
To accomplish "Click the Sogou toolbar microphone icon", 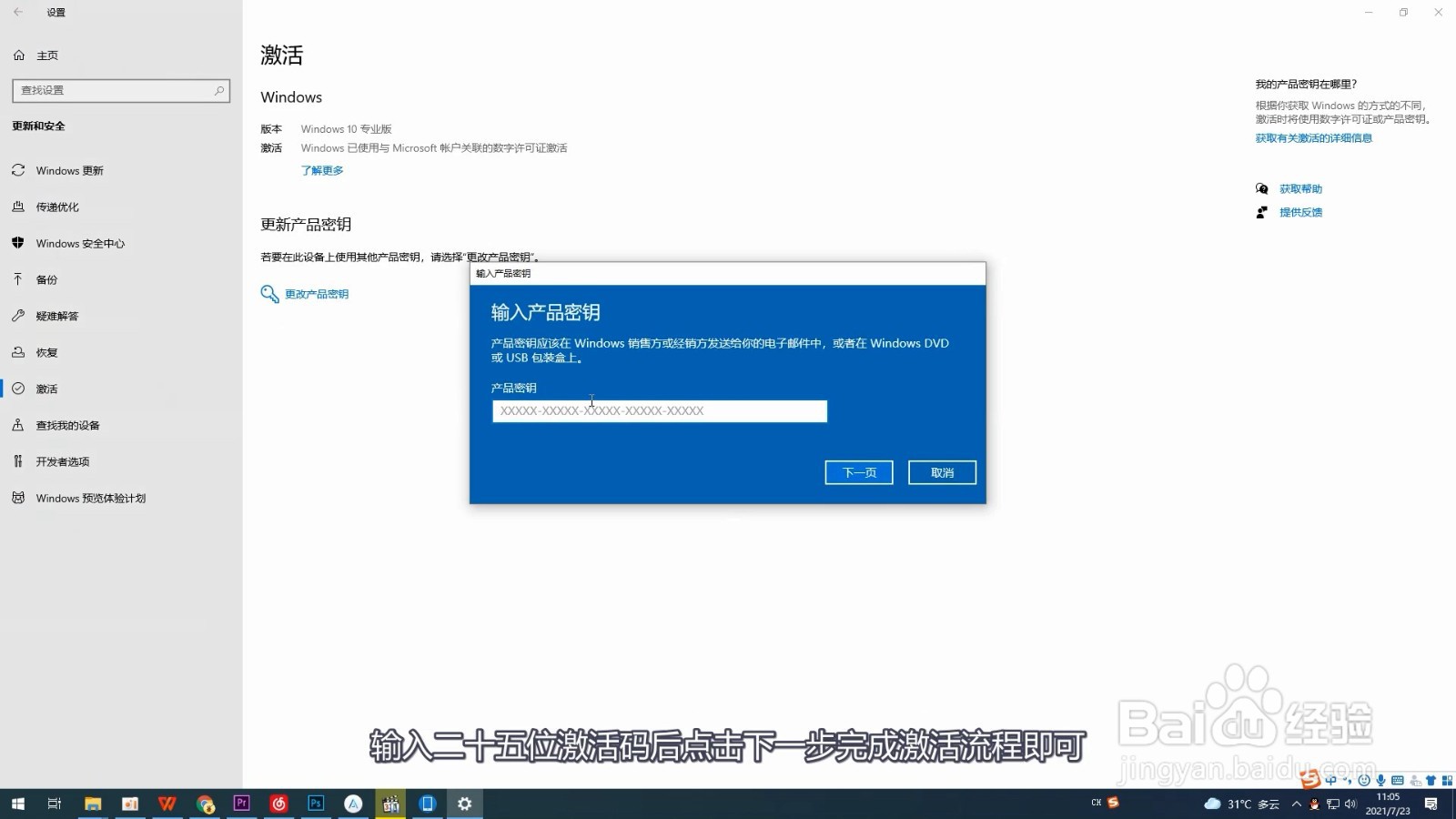I will 1380,780.
